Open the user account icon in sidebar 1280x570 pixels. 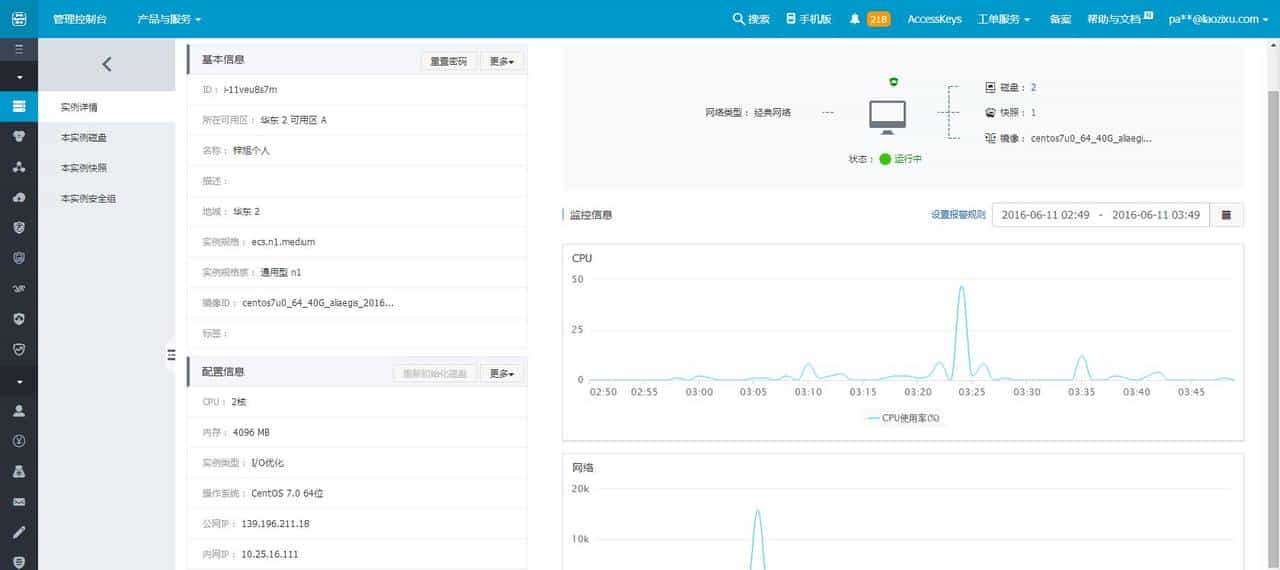tap(18, 411)
